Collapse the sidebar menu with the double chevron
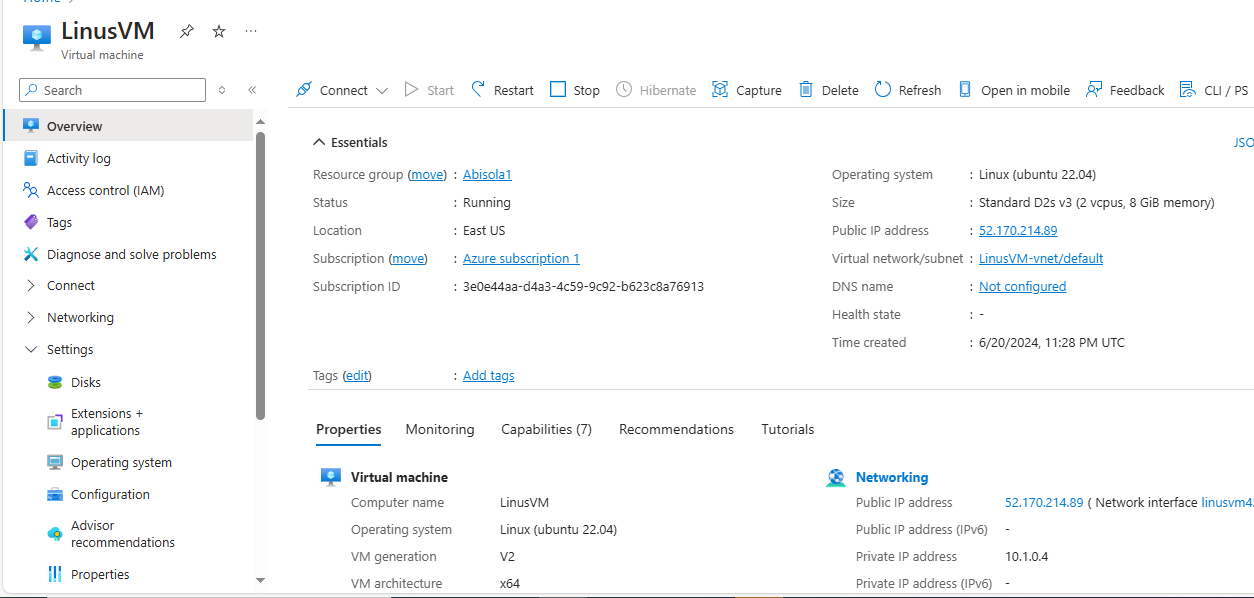This screenshot has width=1254, height=598. click(x=252, y=90)
